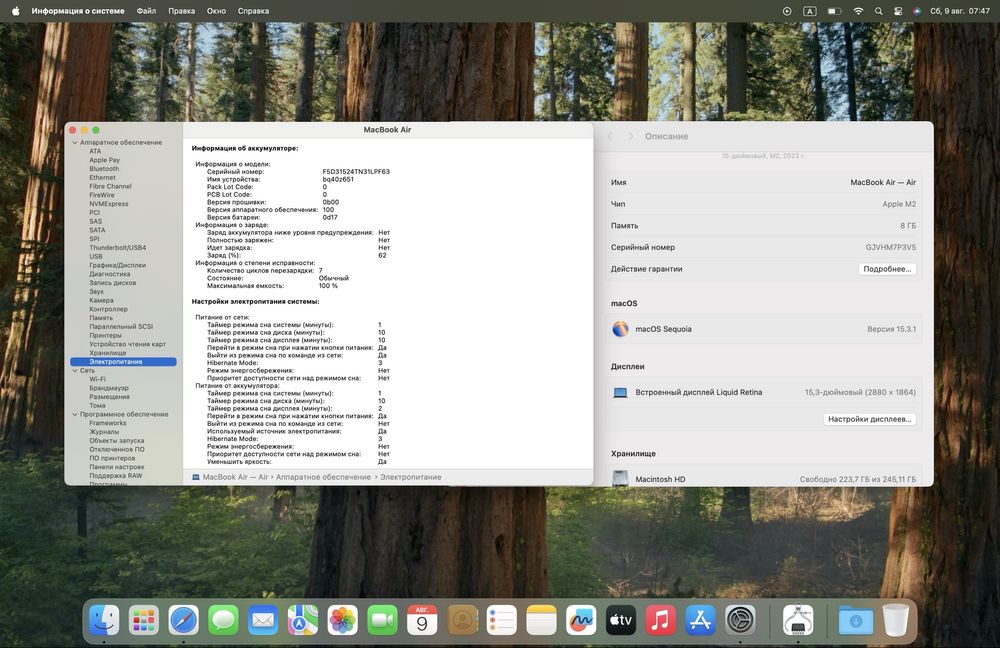Screen dimensions: 1000x648
Task: Open Trash in the Dock
Action: [895, 620]
